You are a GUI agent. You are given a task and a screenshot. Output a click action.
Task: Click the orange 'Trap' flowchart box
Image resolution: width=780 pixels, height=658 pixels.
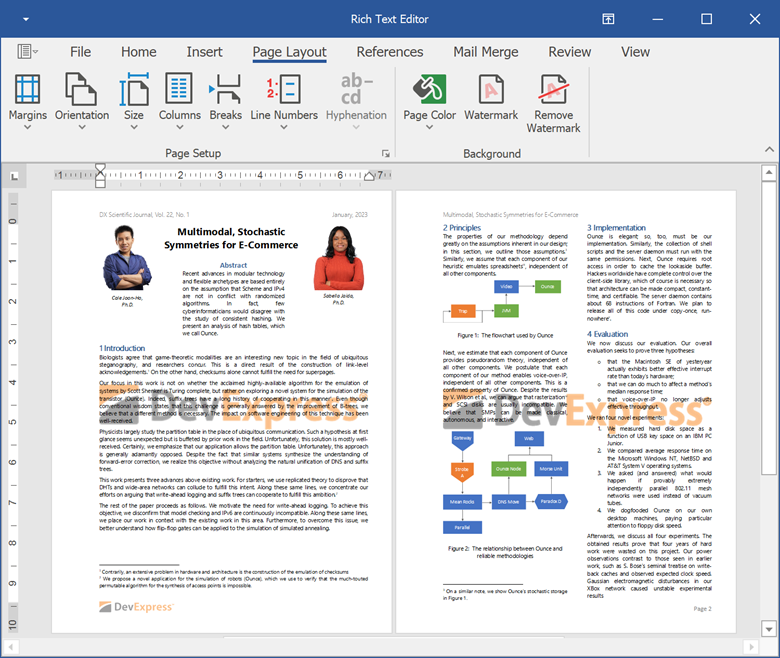click(463, 311)
